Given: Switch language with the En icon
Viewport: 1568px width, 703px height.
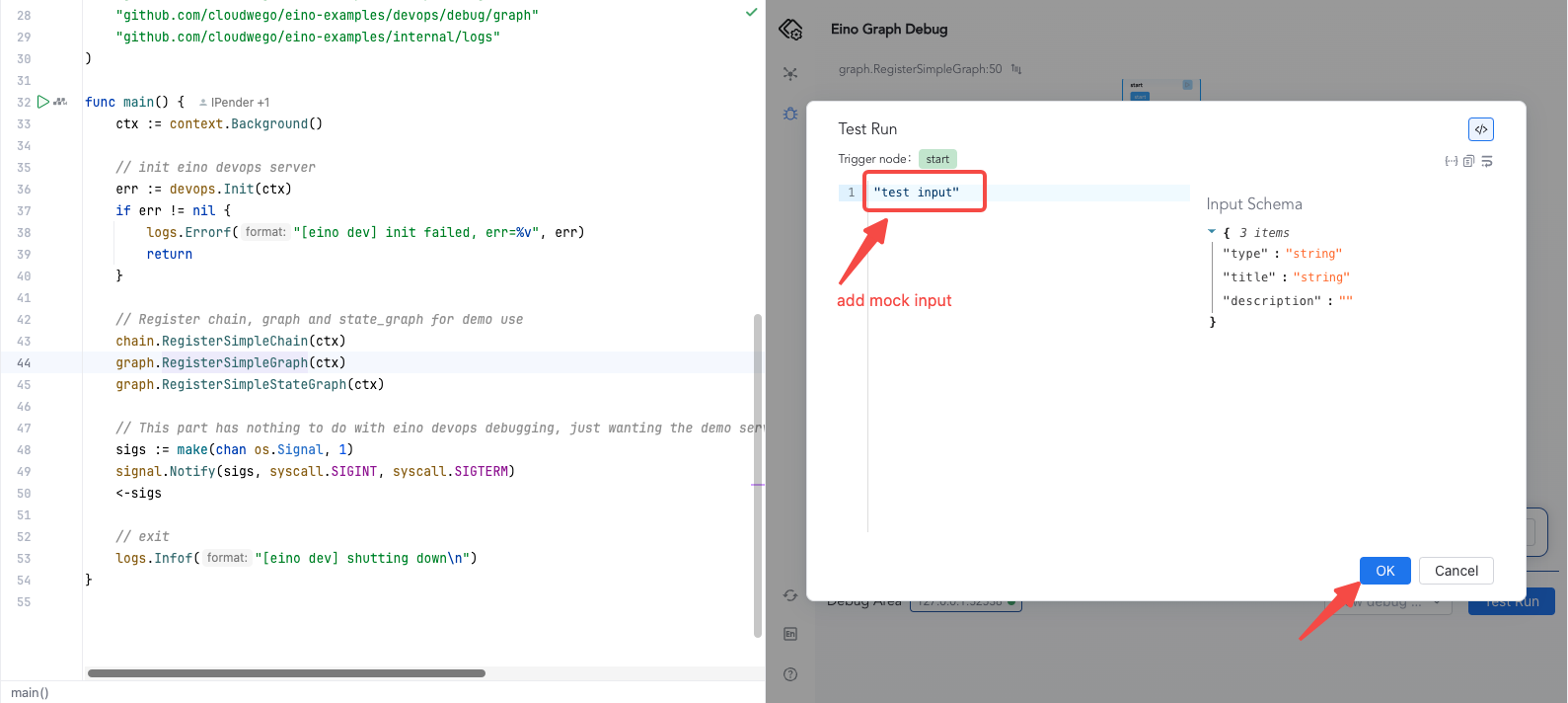Looking at the screenshot, I should click(x=790, y=634).
